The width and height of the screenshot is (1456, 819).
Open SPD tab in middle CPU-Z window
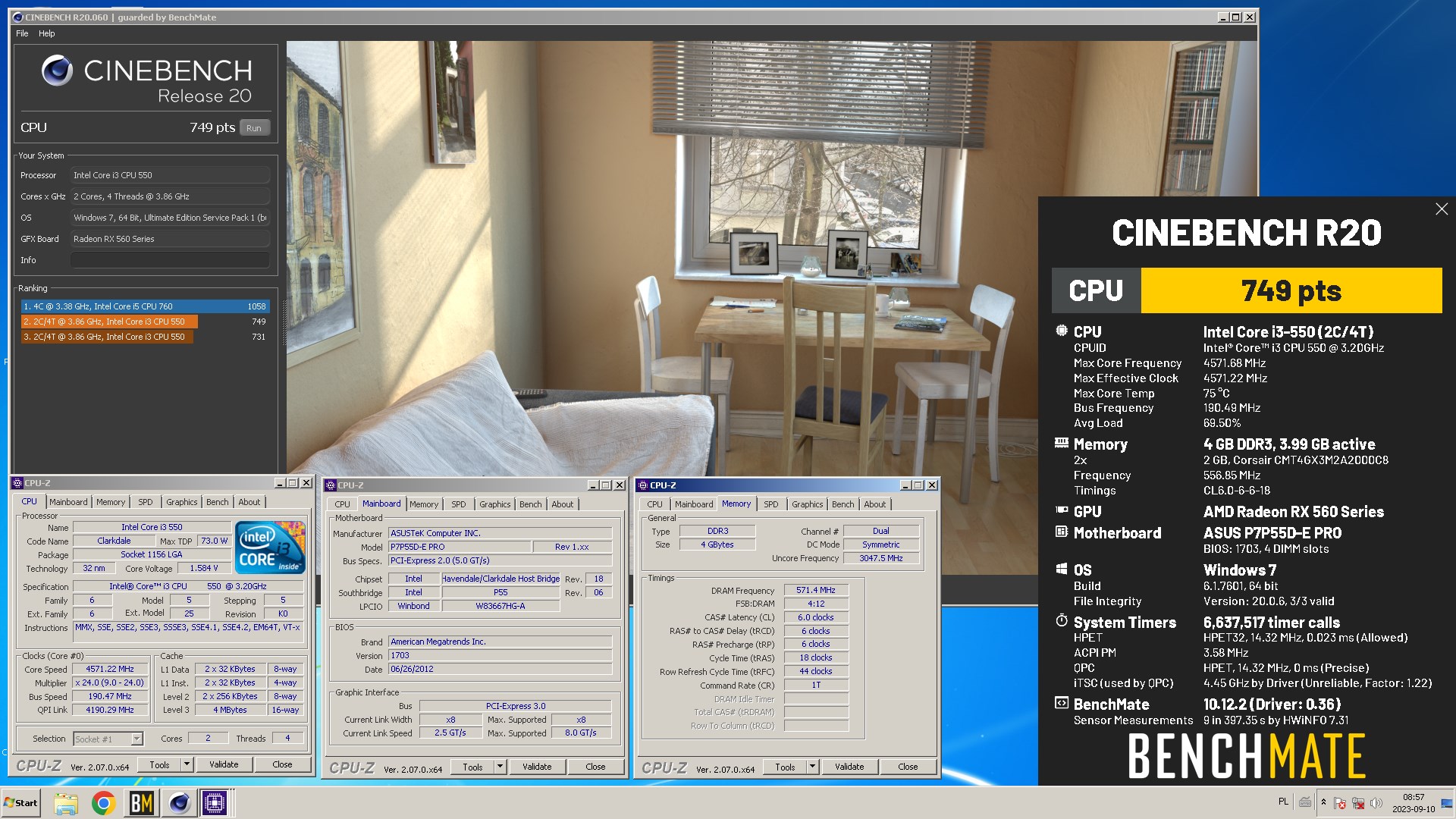point(459,504)
